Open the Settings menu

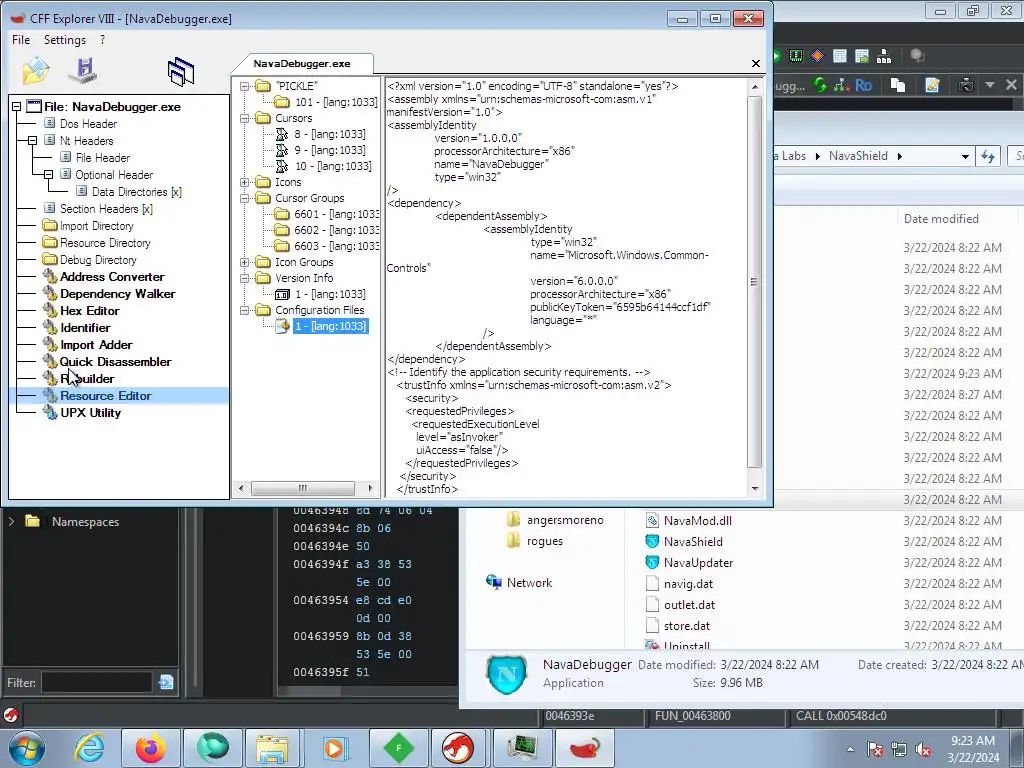click(x=65, y=40)
